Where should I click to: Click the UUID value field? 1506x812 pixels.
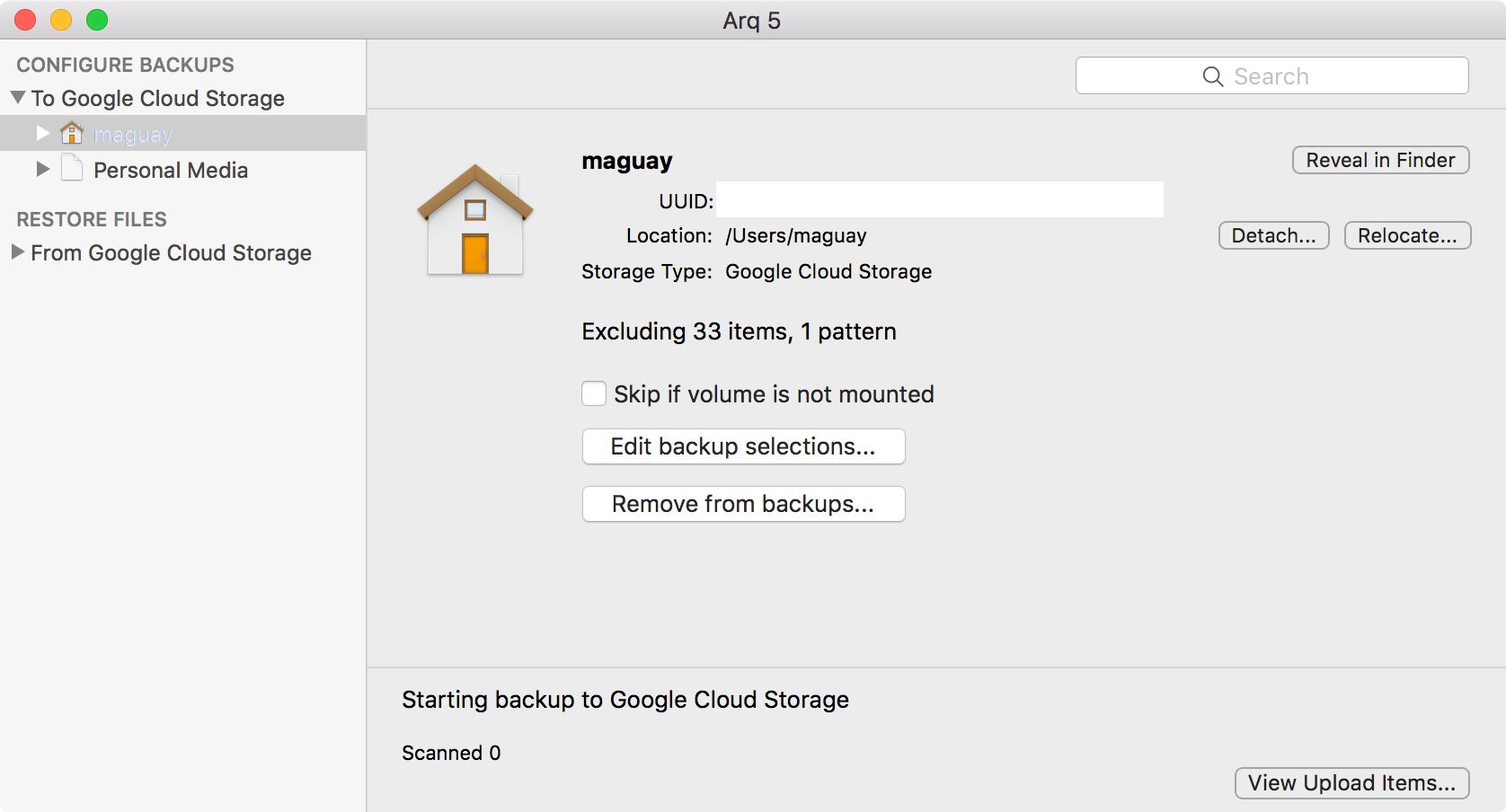(940, 199)
